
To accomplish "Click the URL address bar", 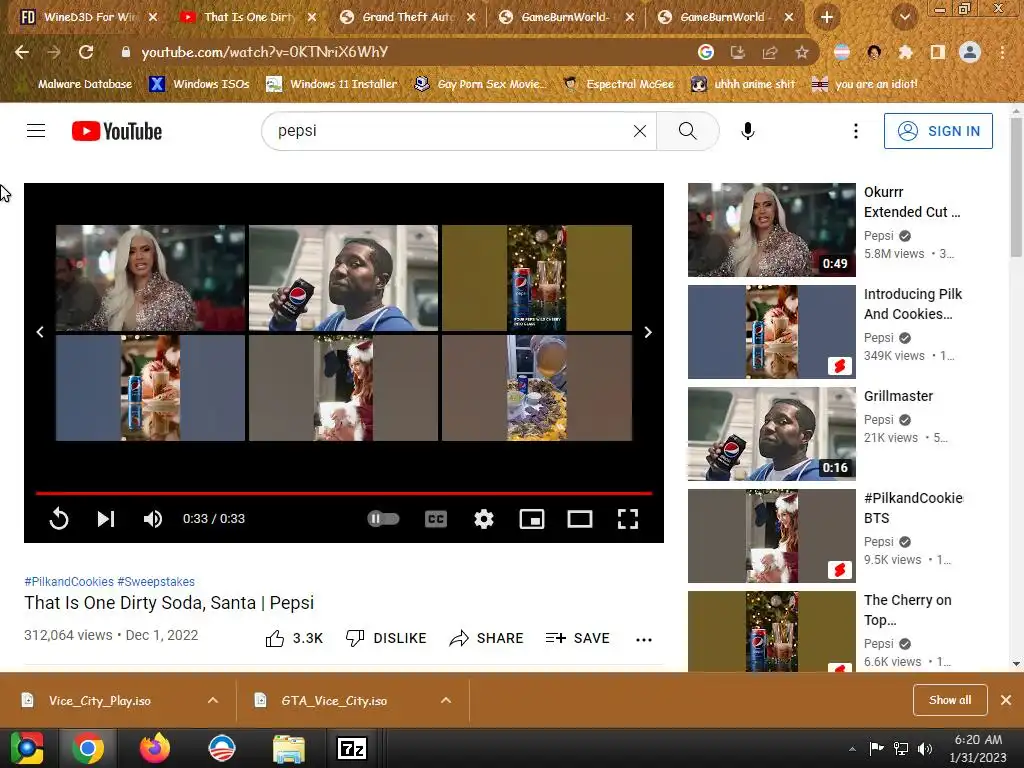I will tap(405, 52).
